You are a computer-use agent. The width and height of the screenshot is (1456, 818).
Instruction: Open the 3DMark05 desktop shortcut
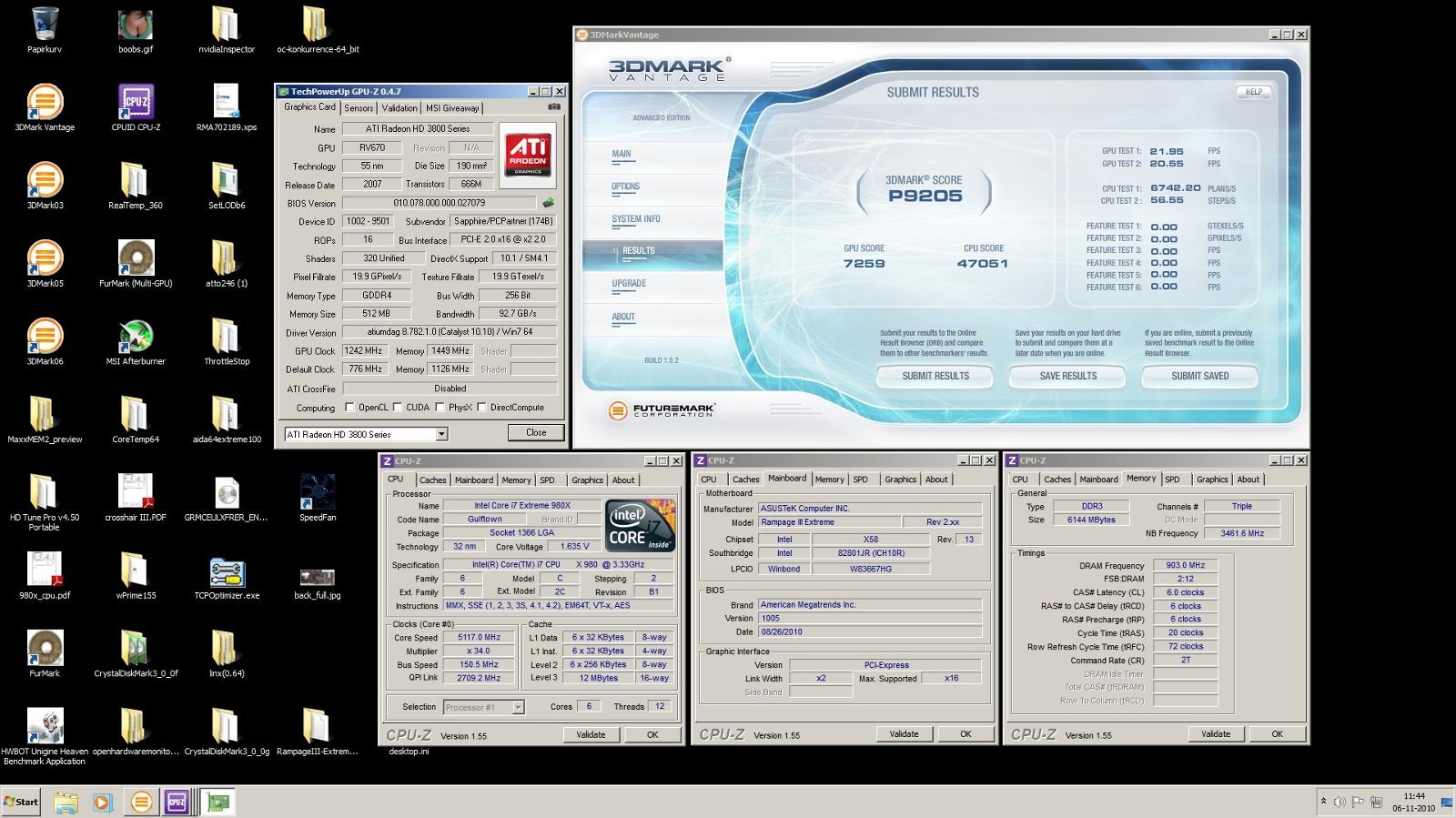coord(45,264)
